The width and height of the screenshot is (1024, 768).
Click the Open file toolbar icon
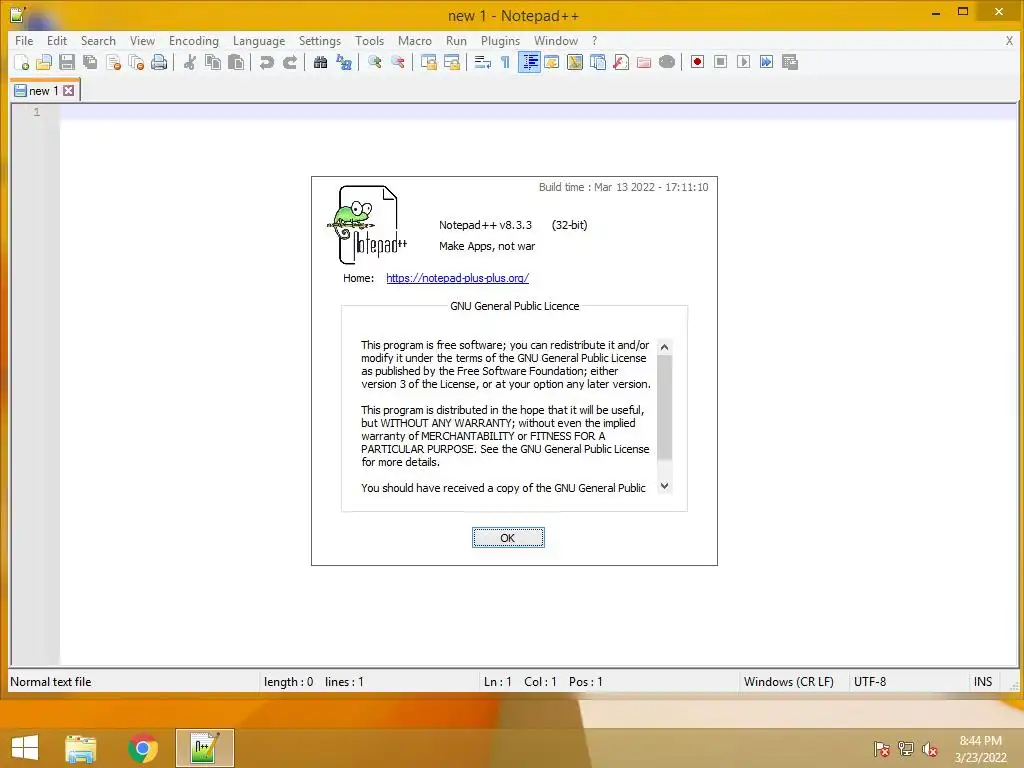[44, 63]
